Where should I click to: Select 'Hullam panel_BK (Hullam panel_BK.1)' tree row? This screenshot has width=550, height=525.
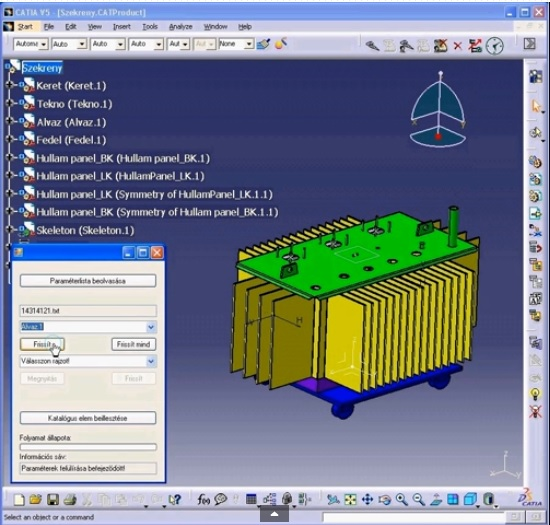[123, 158]
